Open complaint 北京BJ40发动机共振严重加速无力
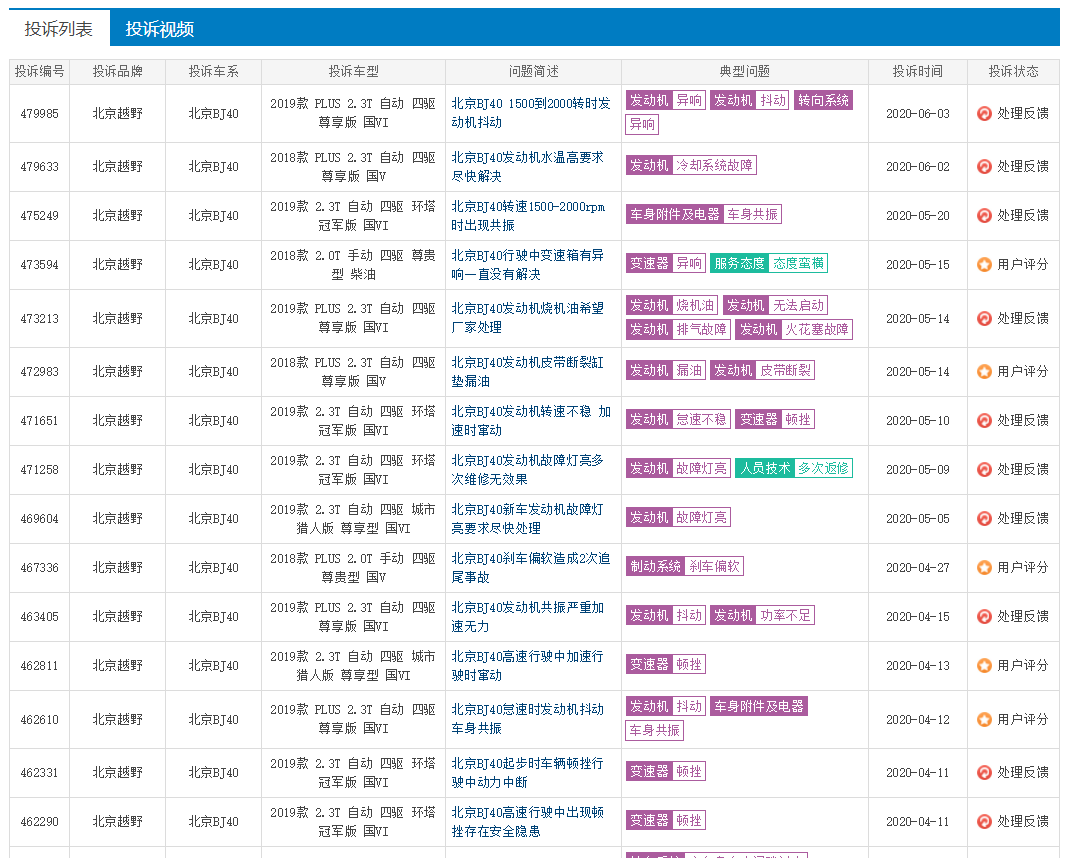This screenshot has width=1067, height=858. pos(527,616)
